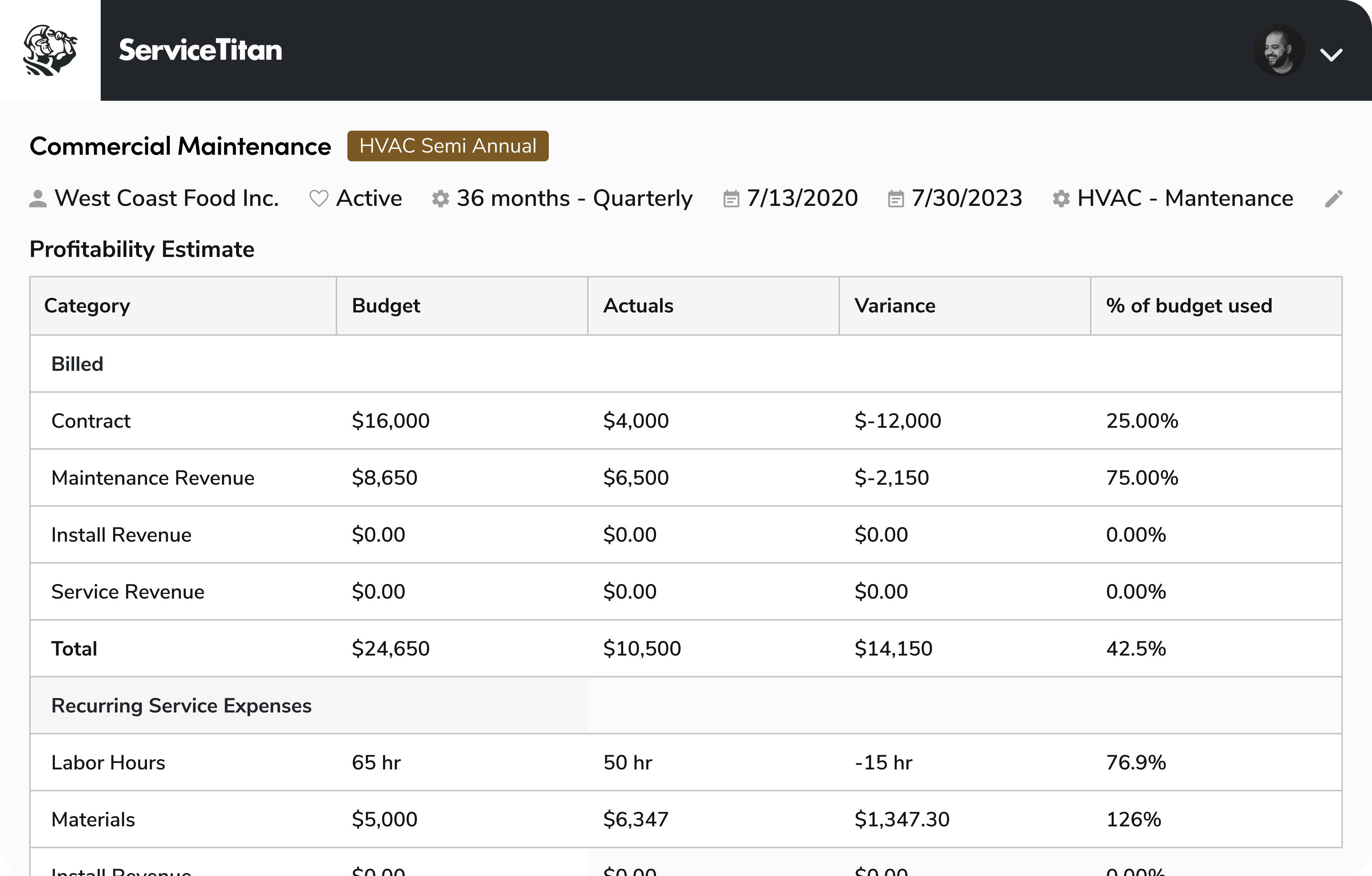1372x876 pixels.
Task: Click the ServiceTitan wordmark in header
Action: pyautogui.click(x=201, y=50)
